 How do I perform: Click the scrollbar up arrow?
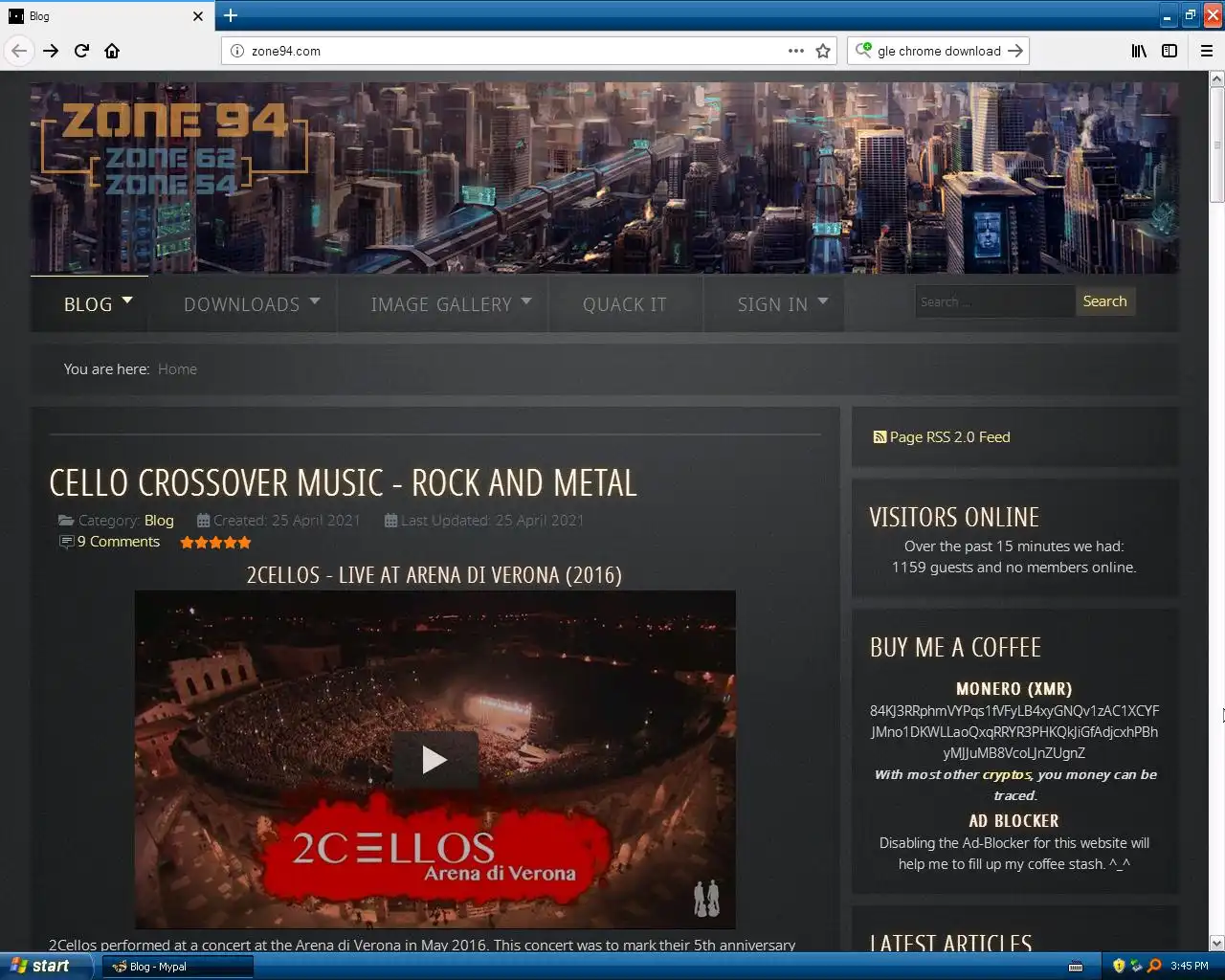tap(1216, 78)
